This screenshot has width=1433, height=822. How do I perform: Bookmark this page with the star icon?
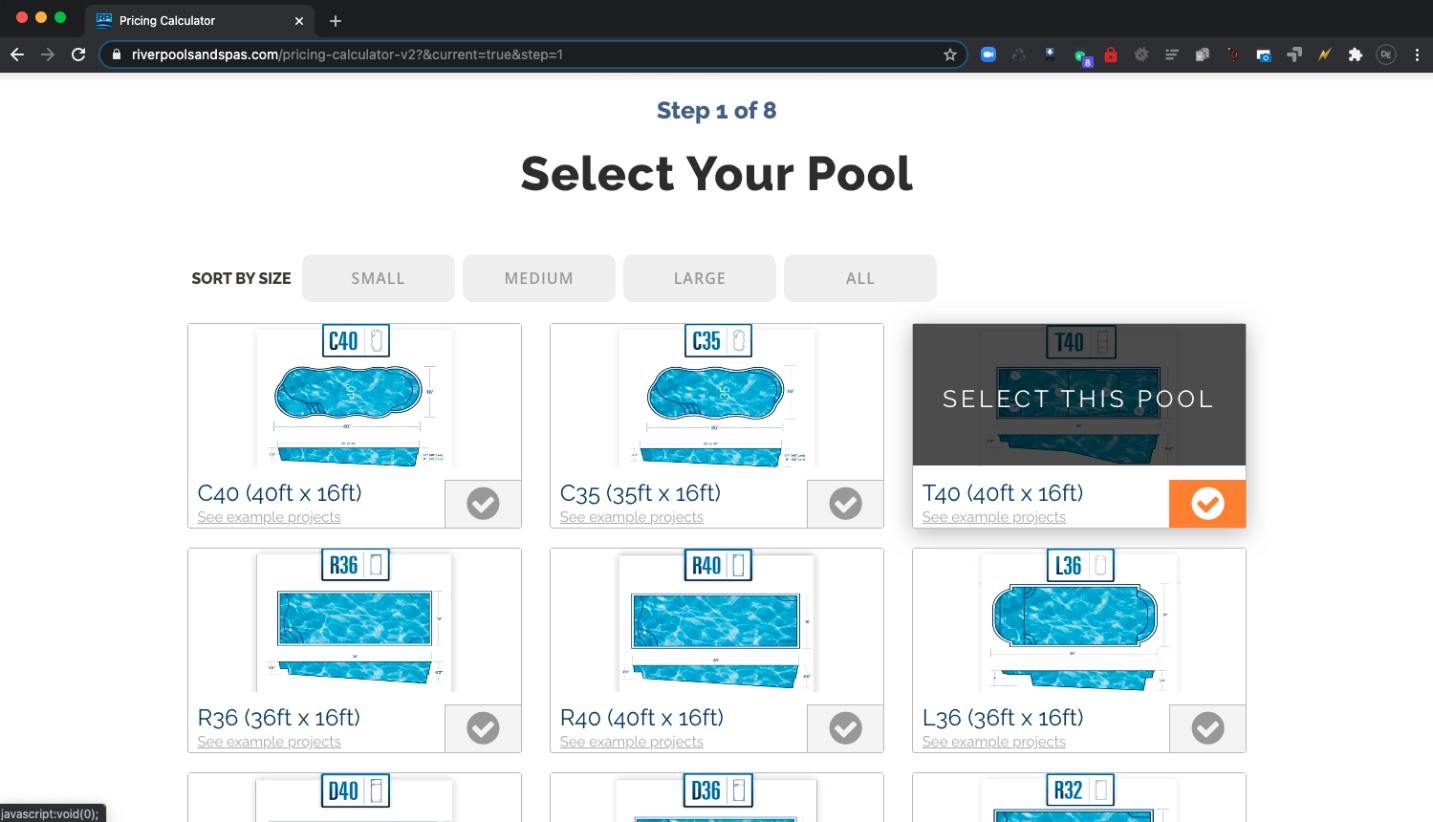[950, 55]
